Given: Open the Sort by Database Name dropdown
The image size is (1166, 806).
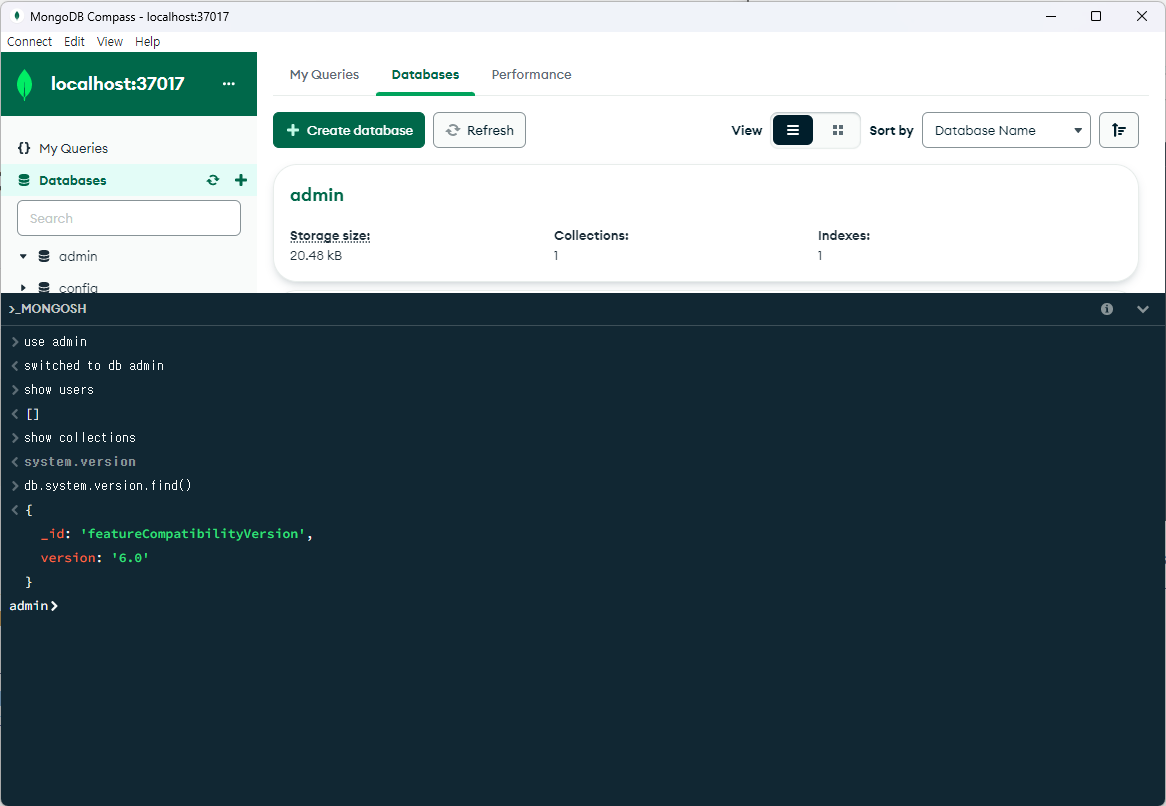Looking at the screenshot, I should tap(1006, 130).
